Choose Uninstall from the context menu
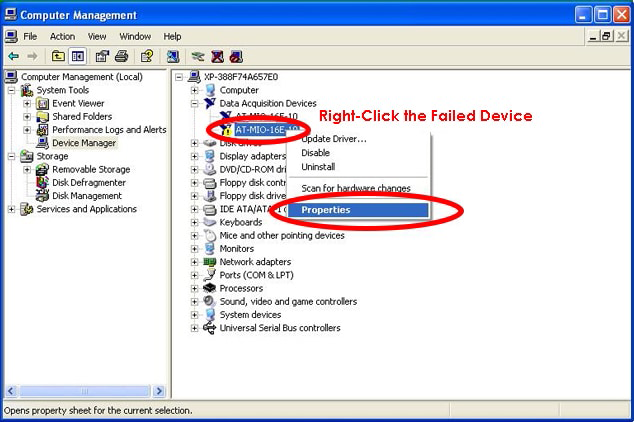The image size is (634, 422). (359, 167)
